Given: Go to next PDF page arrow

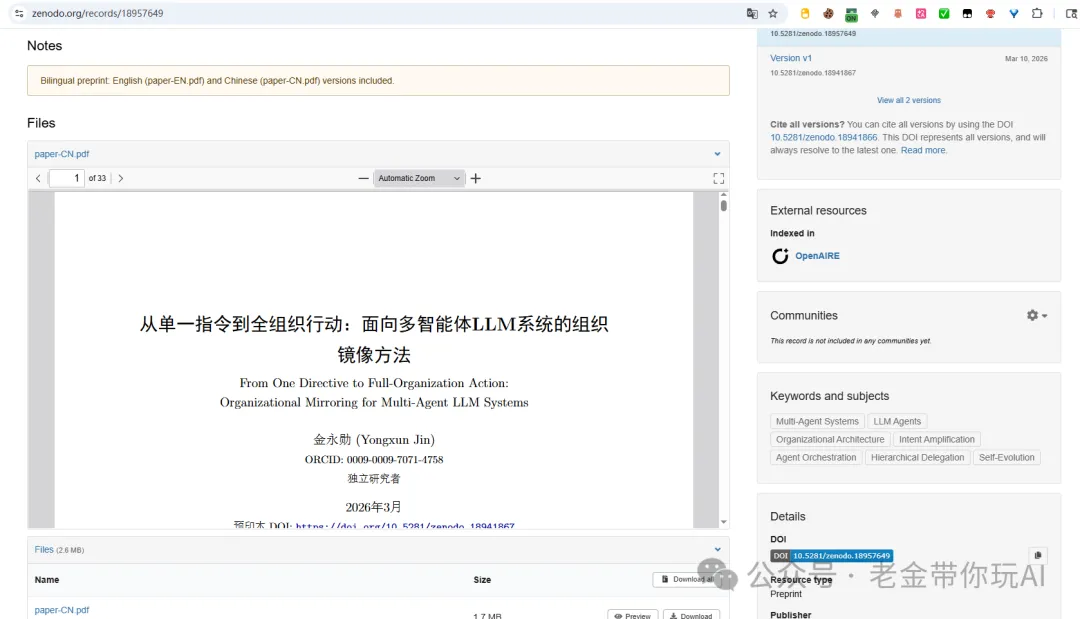Looking at the screenshot, I should (x=121, y=178).
